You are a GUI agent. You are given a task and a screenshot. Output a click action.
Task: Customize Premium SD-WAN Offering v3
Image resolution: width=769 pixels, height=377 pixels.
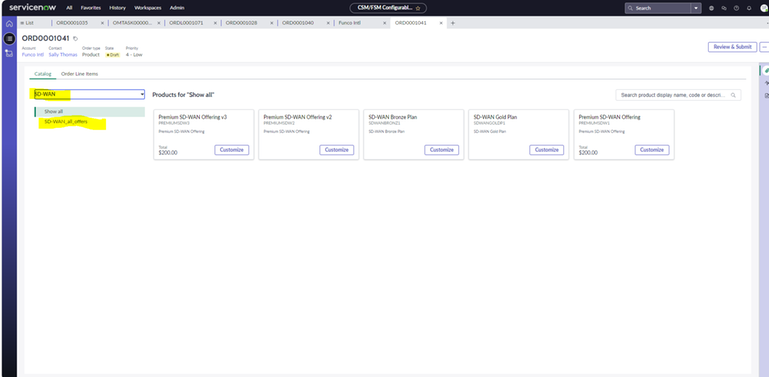(231, 150)
